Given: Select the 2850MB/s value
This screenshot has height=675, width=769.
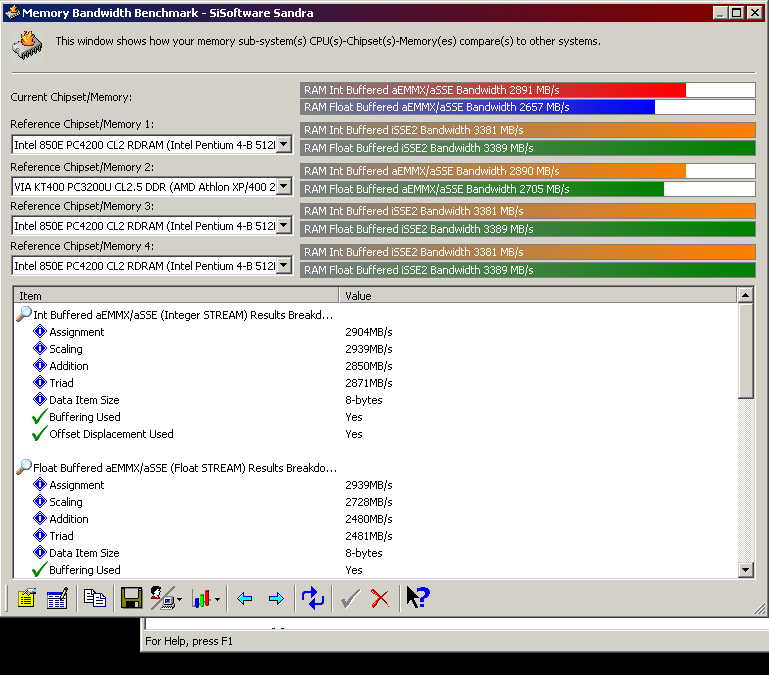Looking at the screenshot, I should coord(369,366).
